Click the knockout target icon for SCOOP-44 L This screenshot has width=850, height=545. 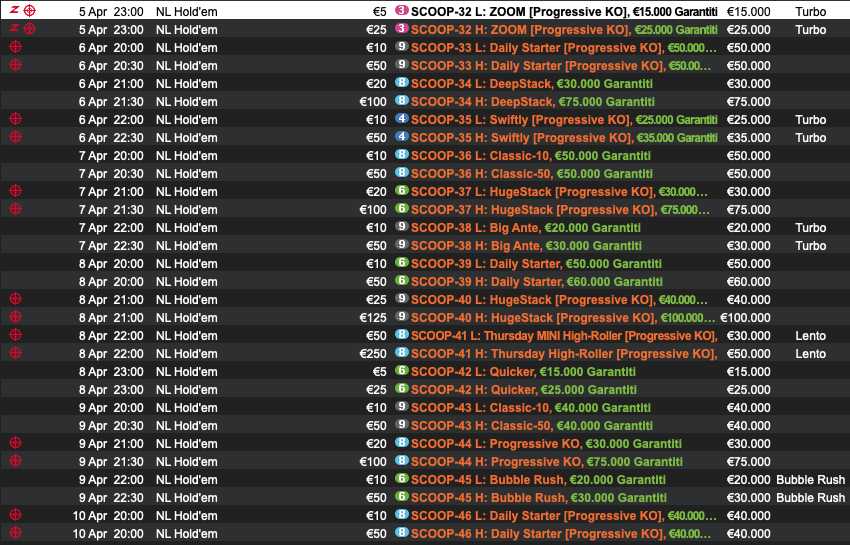pos(15,443)
